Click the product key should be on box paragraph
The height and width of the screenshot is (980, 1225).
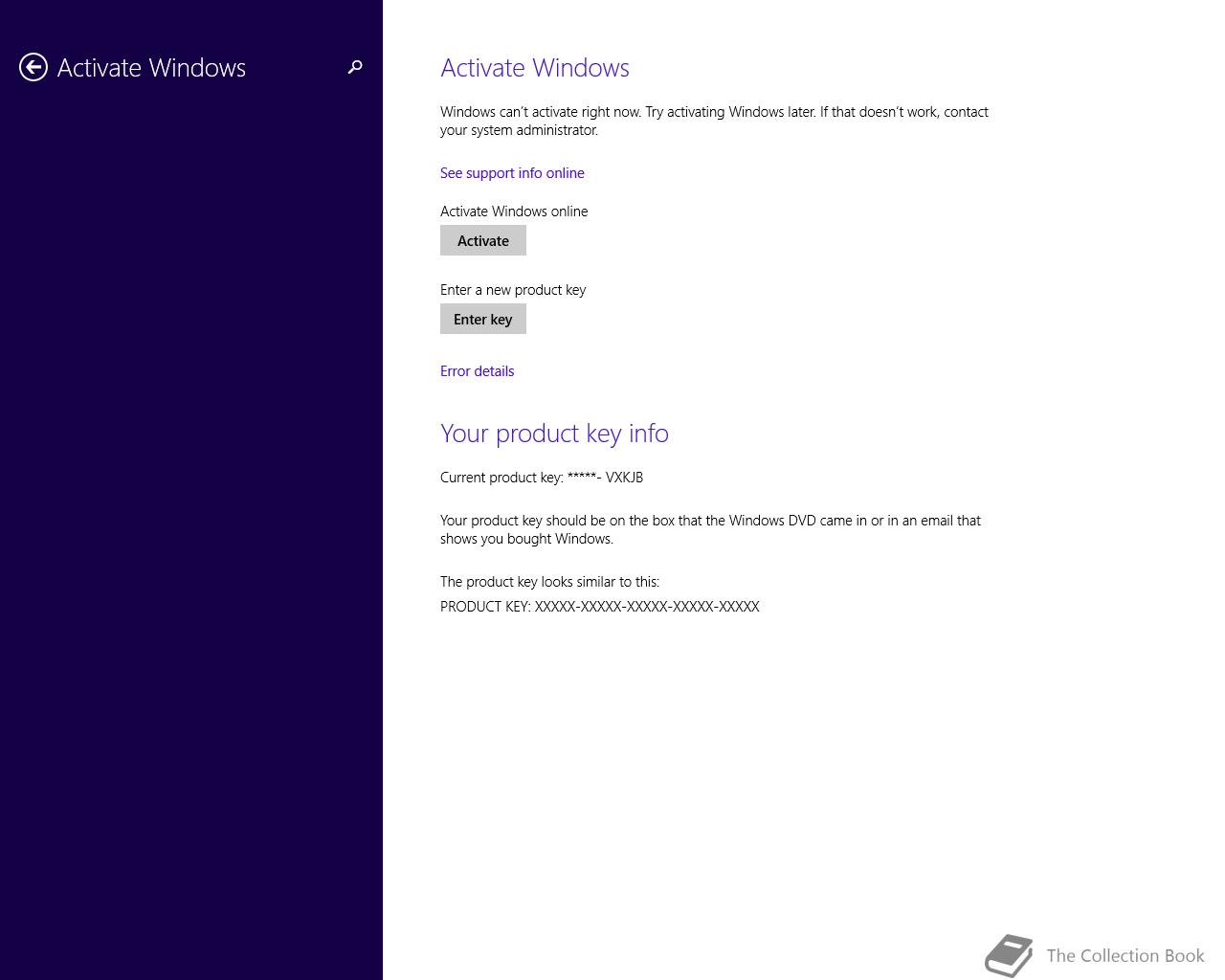710,529
